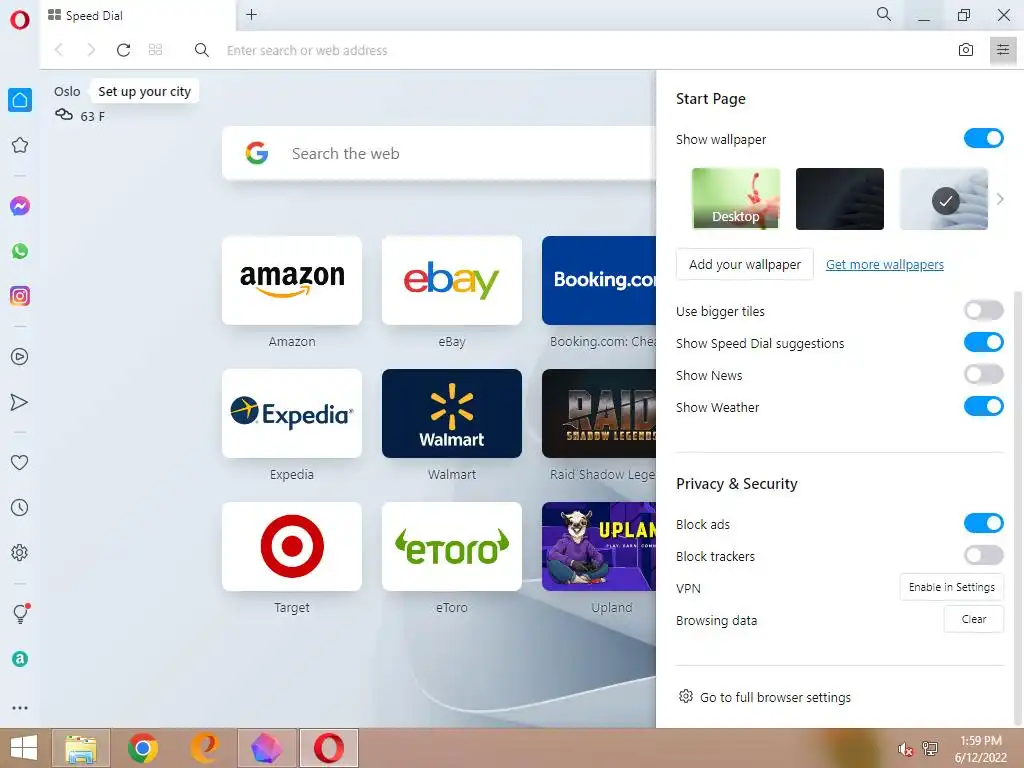Disable Show Weather switch
Viewport: 1024px width, 768px height.
pyautogui.click(x=984, y=406)
